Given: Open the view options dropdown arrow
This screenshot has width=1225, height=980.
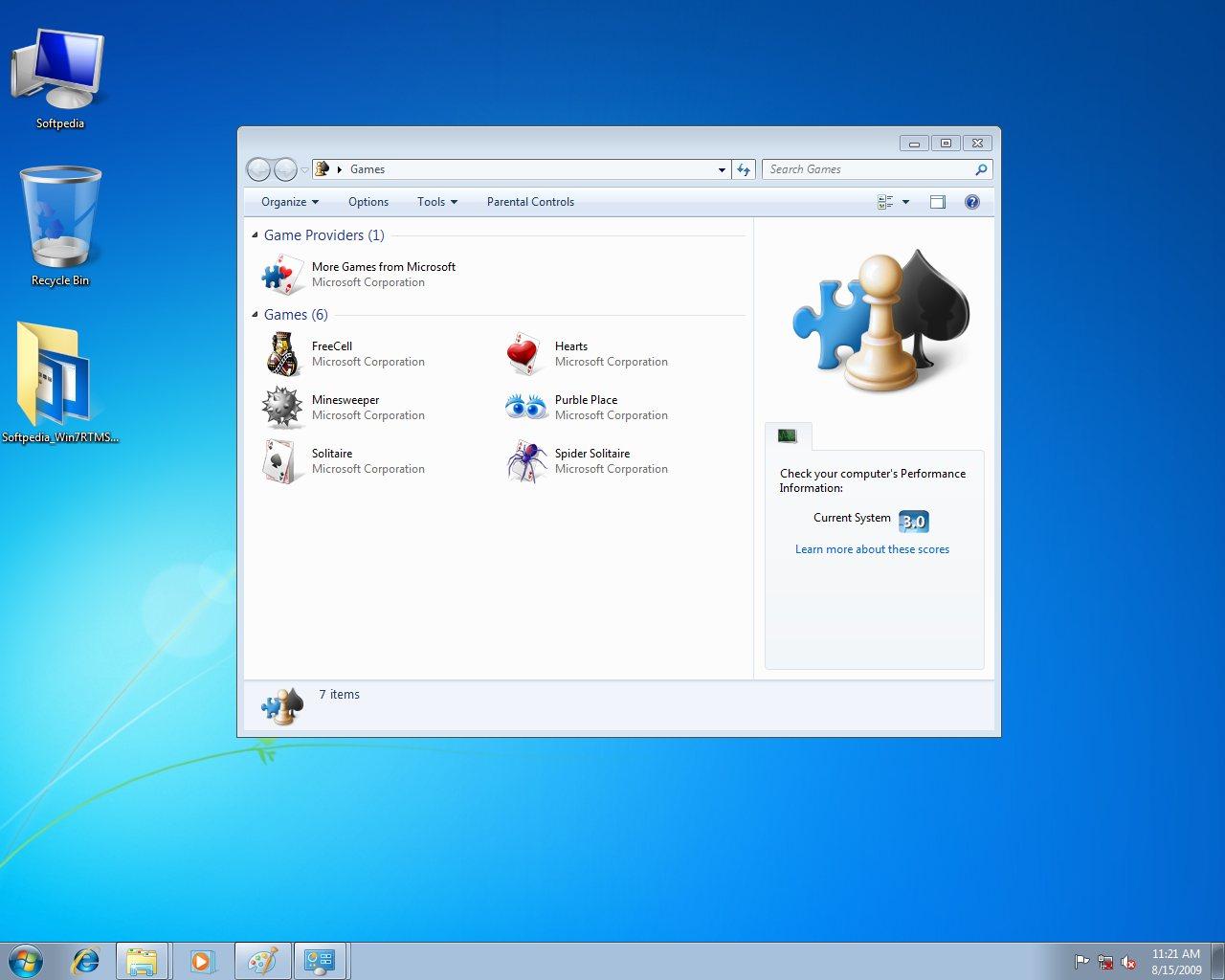Looking at the screenshot, I should pyautogui.click(x=905, y=202).
